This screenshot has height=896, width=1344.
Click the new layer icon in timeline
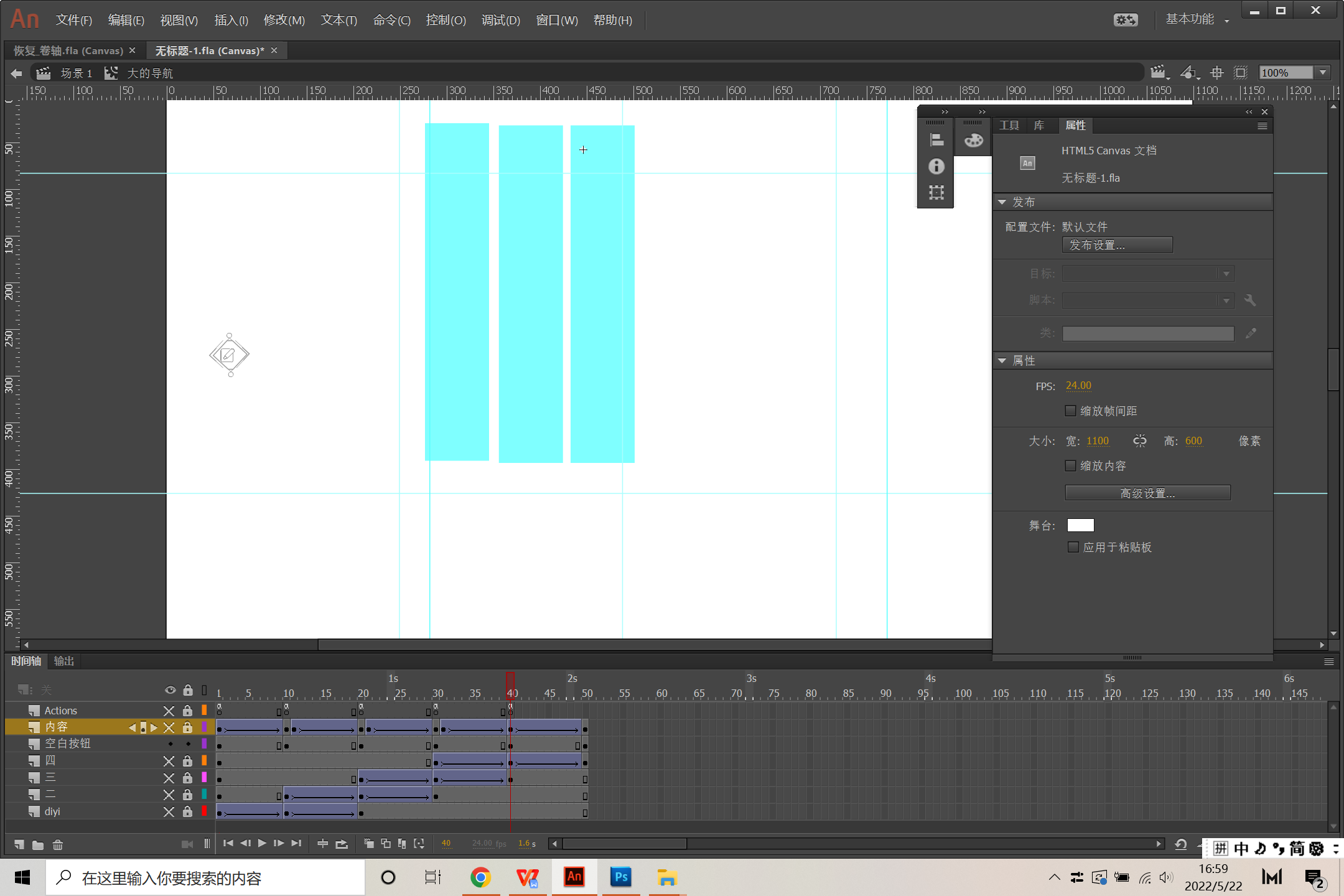[x=19, y=844]
